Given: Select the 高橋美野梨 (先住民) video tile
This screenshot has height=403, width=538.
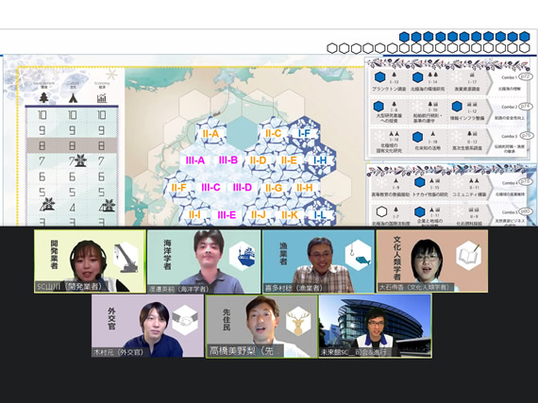Looking at the screenshot, I should point(261,326).
